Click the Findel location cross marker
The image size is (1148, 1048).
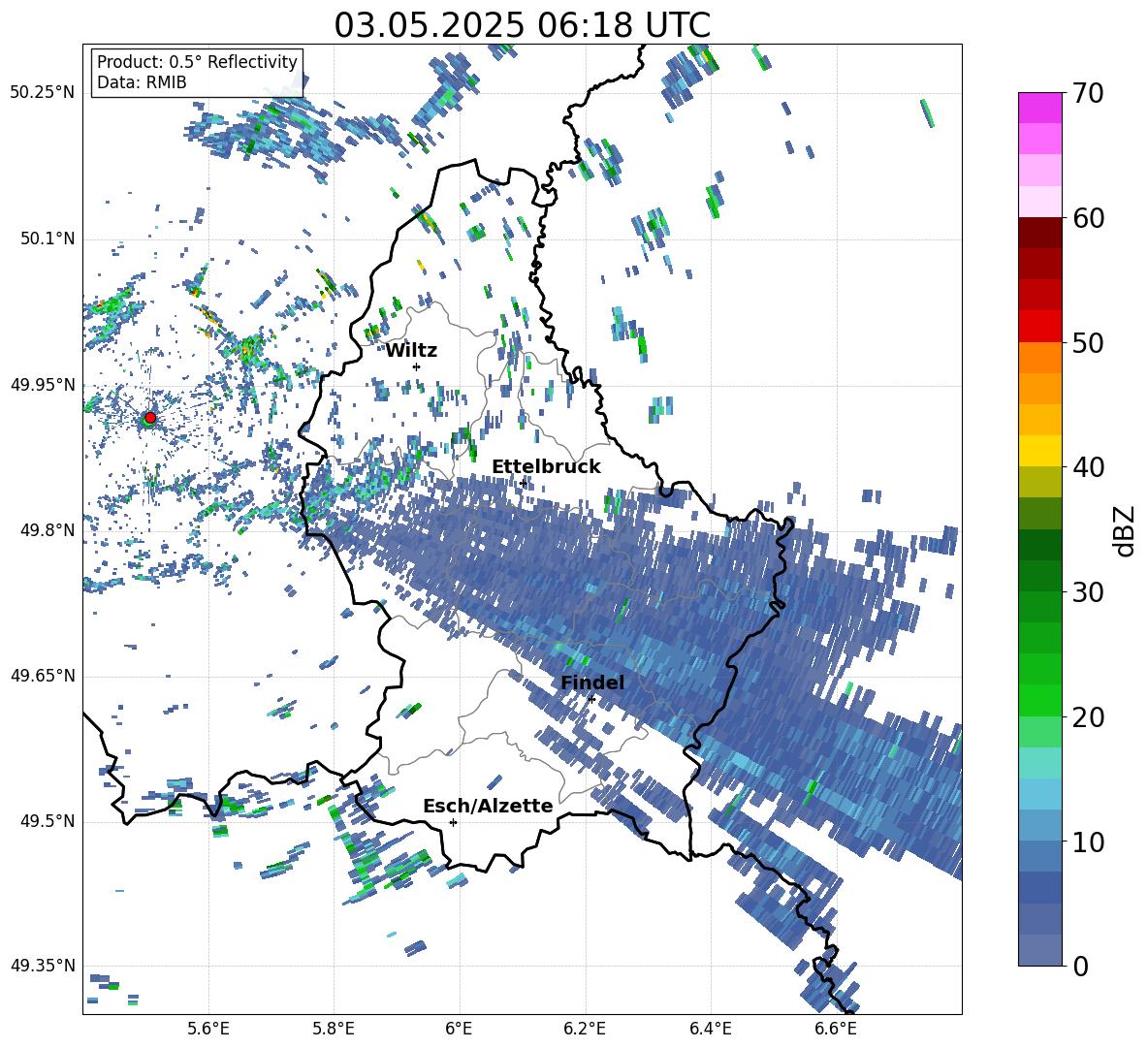pyautogui.click(x=591, y=700)
